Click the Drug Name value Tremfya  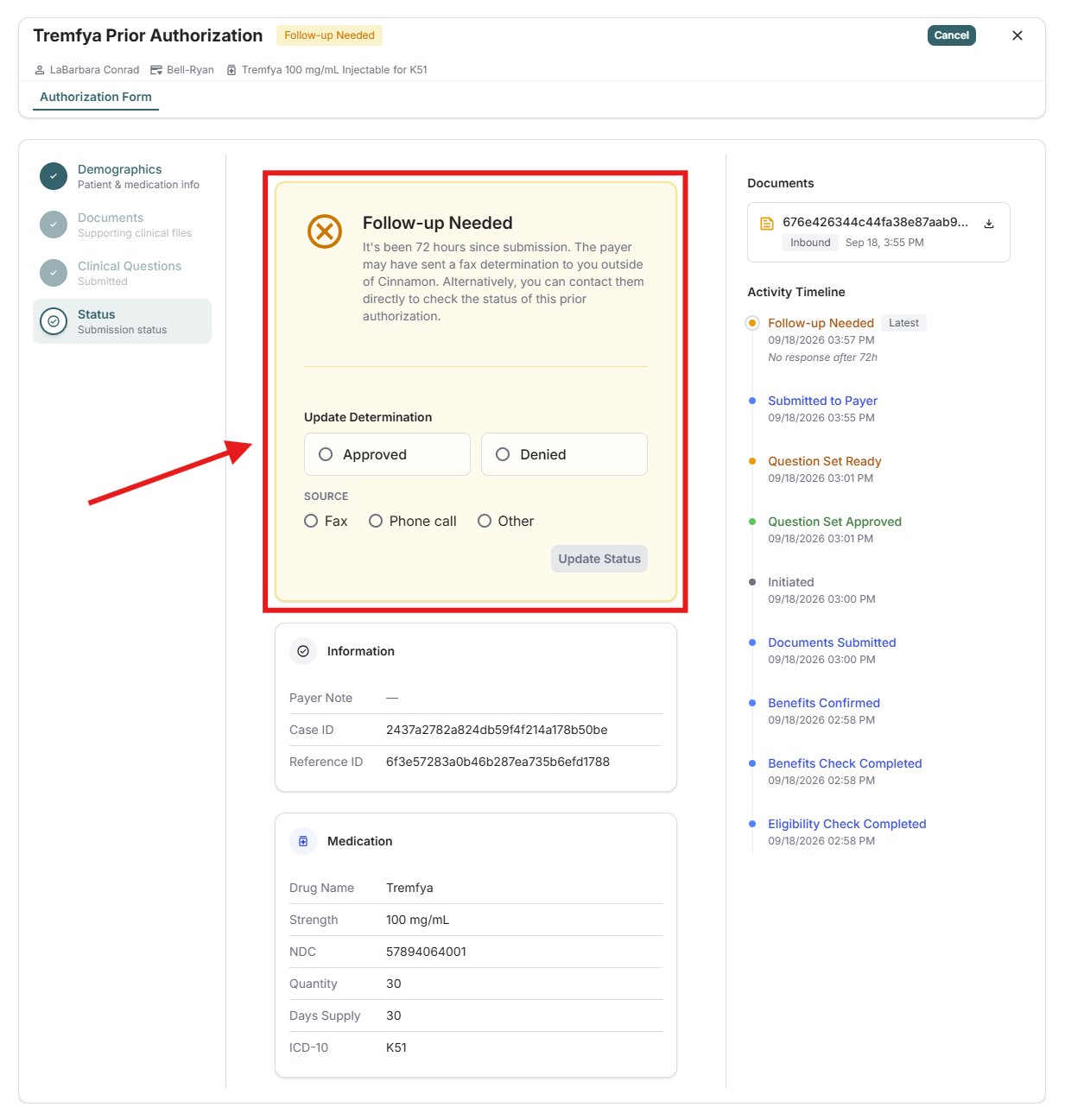409,888
